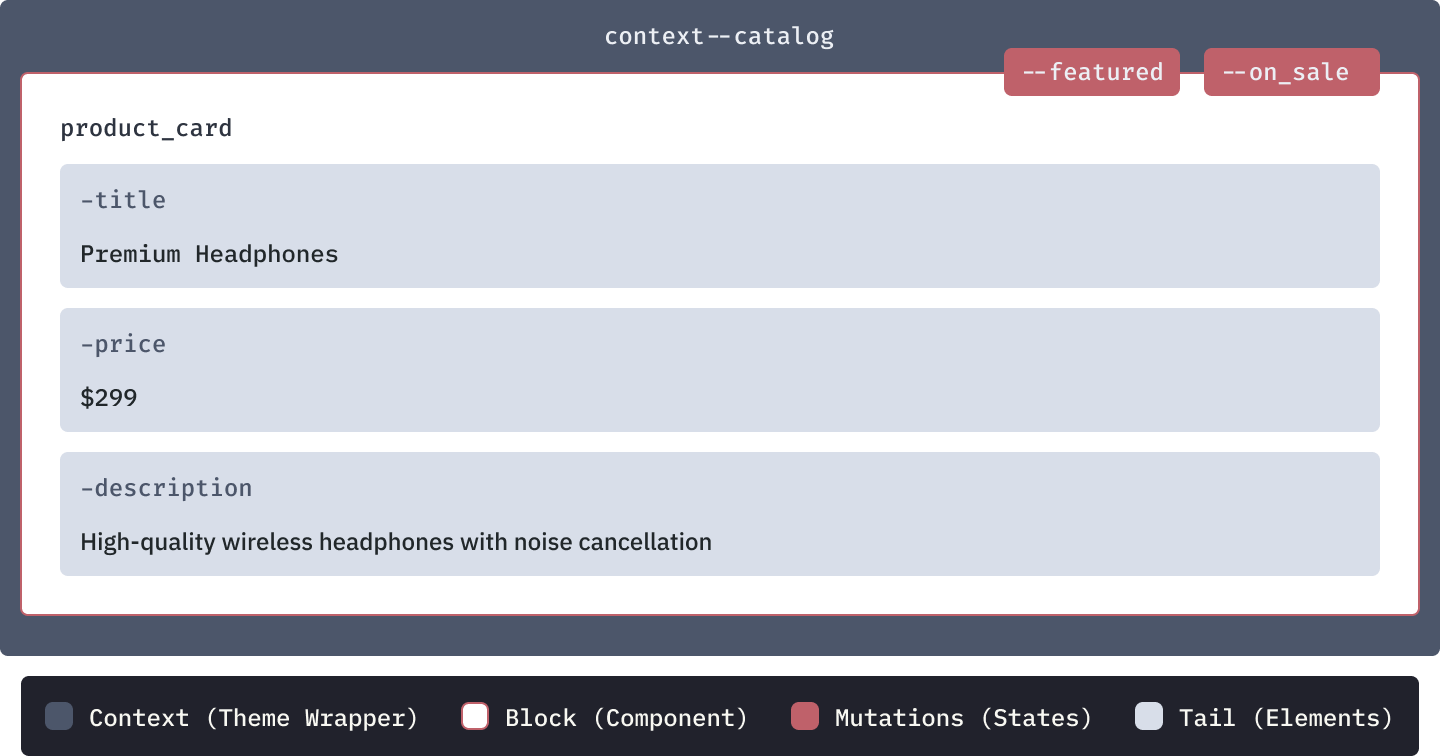Image resolution: width=1440 pixels, height=756 pixels.
Task: Click the --featured mutation tag
Action: coord(1092,72)
